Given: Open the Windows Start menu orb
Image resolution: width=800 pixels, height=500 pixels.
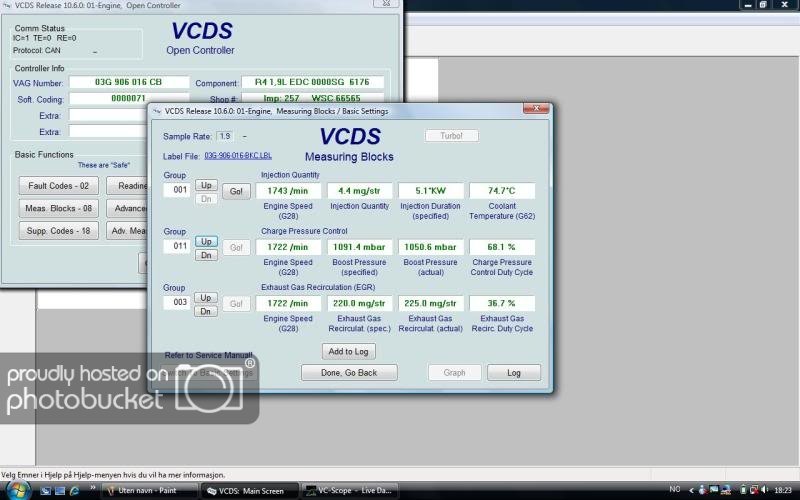Looking at the screenshot, I should tap(18, 490).
